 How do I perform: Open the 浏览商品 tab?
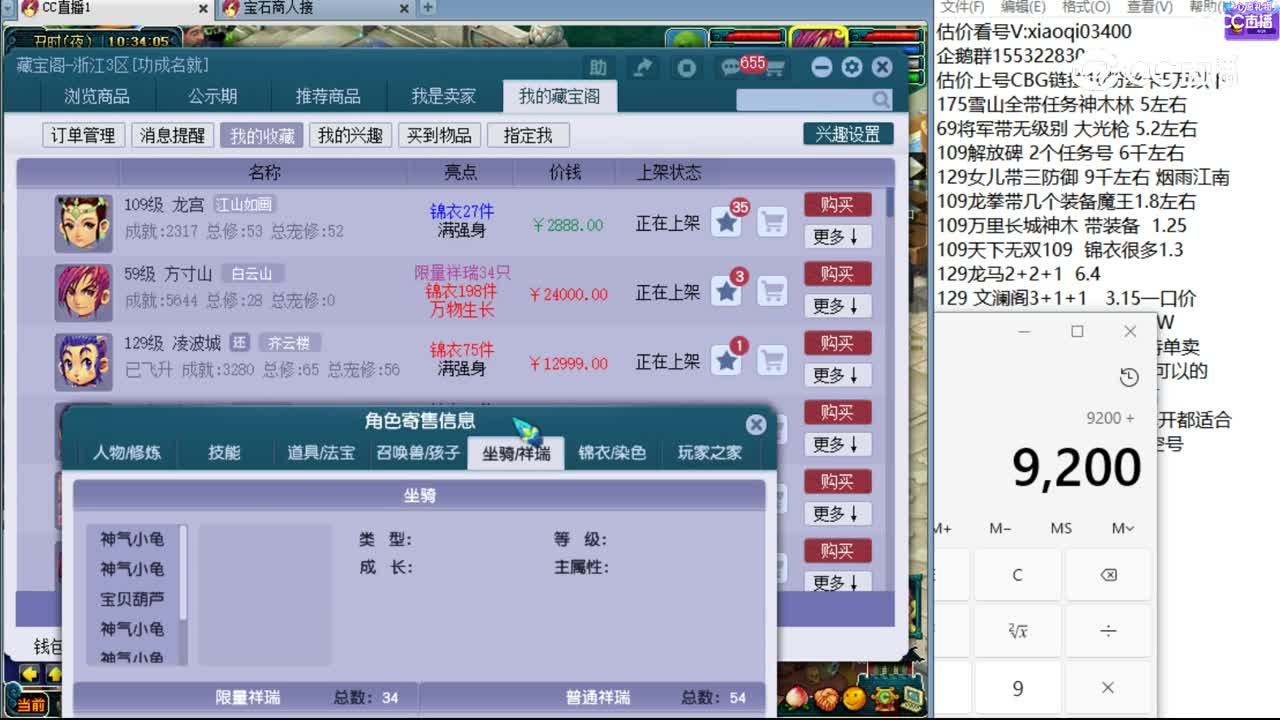coord(97,97)
